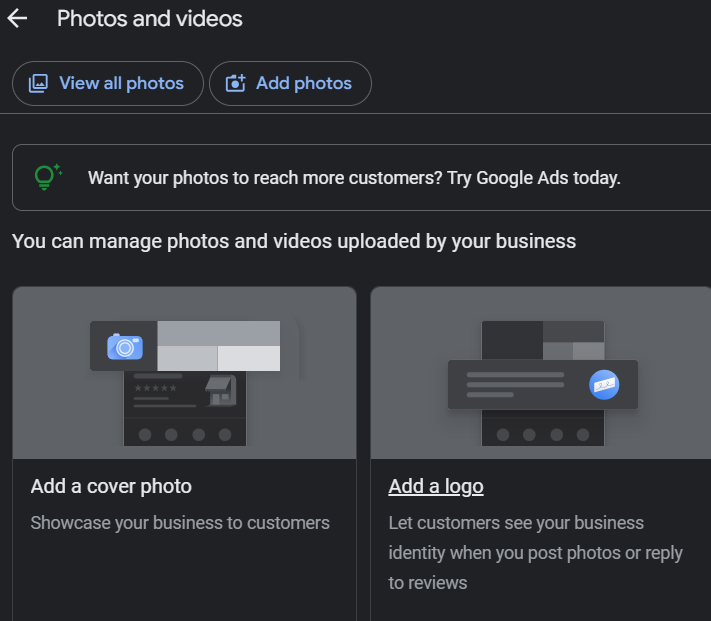Open the Google Ads promotion banner
The image size is (711, 621).
[361, 178]
